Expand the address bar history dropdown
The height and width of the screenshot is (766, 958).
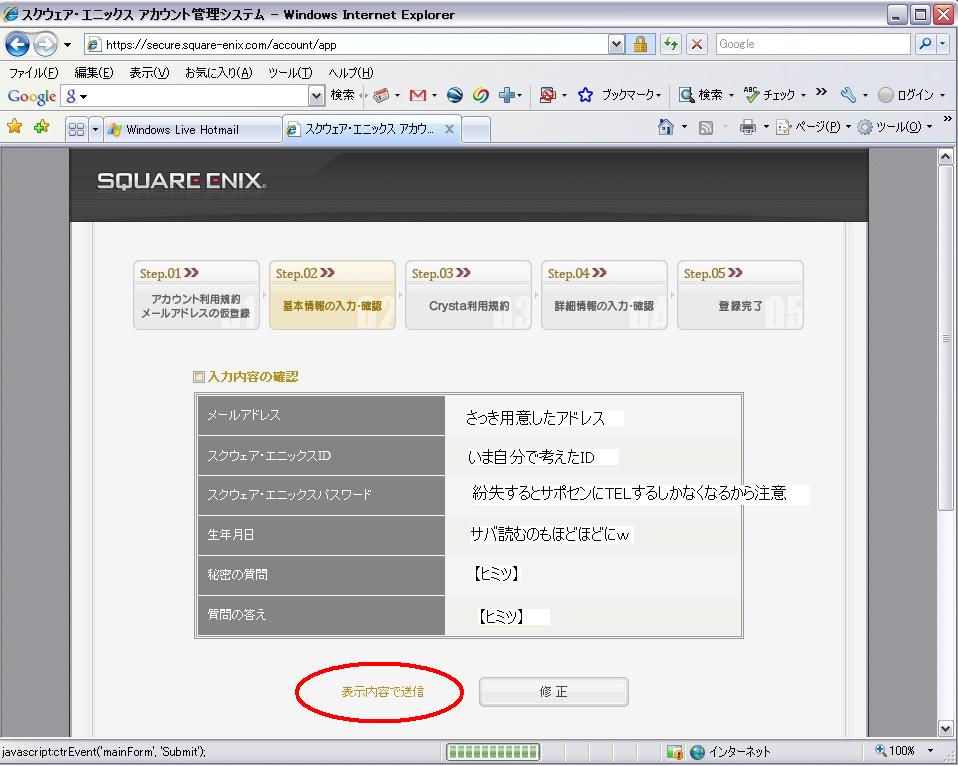(616, 44)
